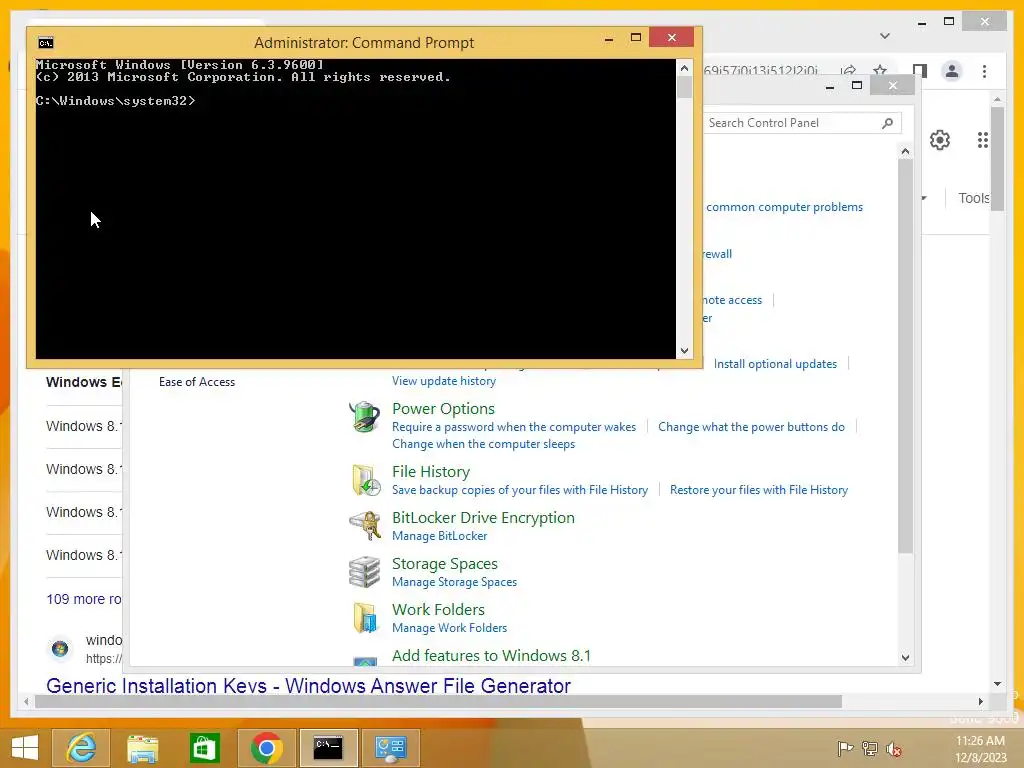The image size is (1024, 768).
Task: Click the BitLocker Drive Encryption keys icon
Action: coord(365,526)
